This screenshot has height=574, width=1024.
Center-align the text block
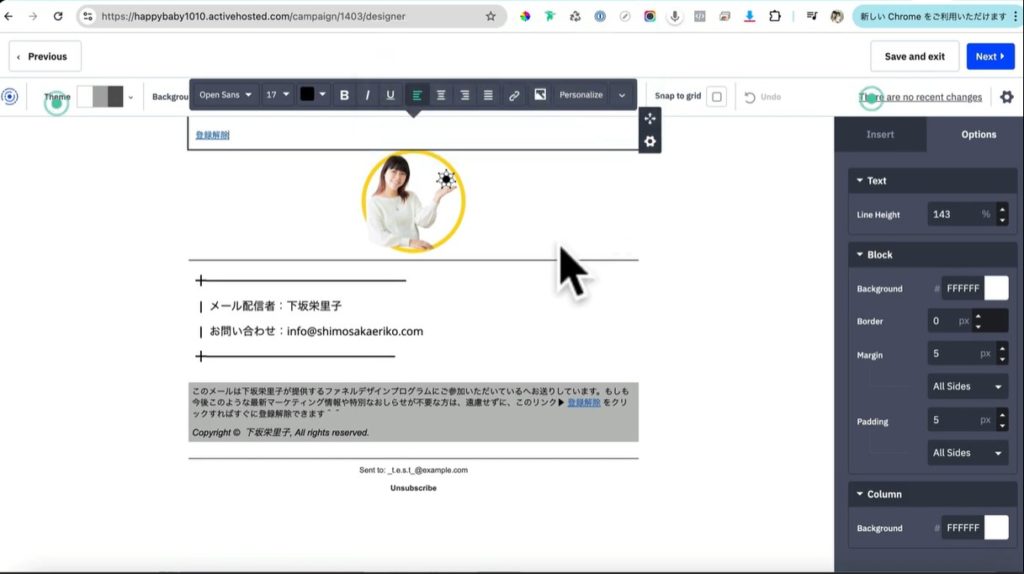point(441,95)
